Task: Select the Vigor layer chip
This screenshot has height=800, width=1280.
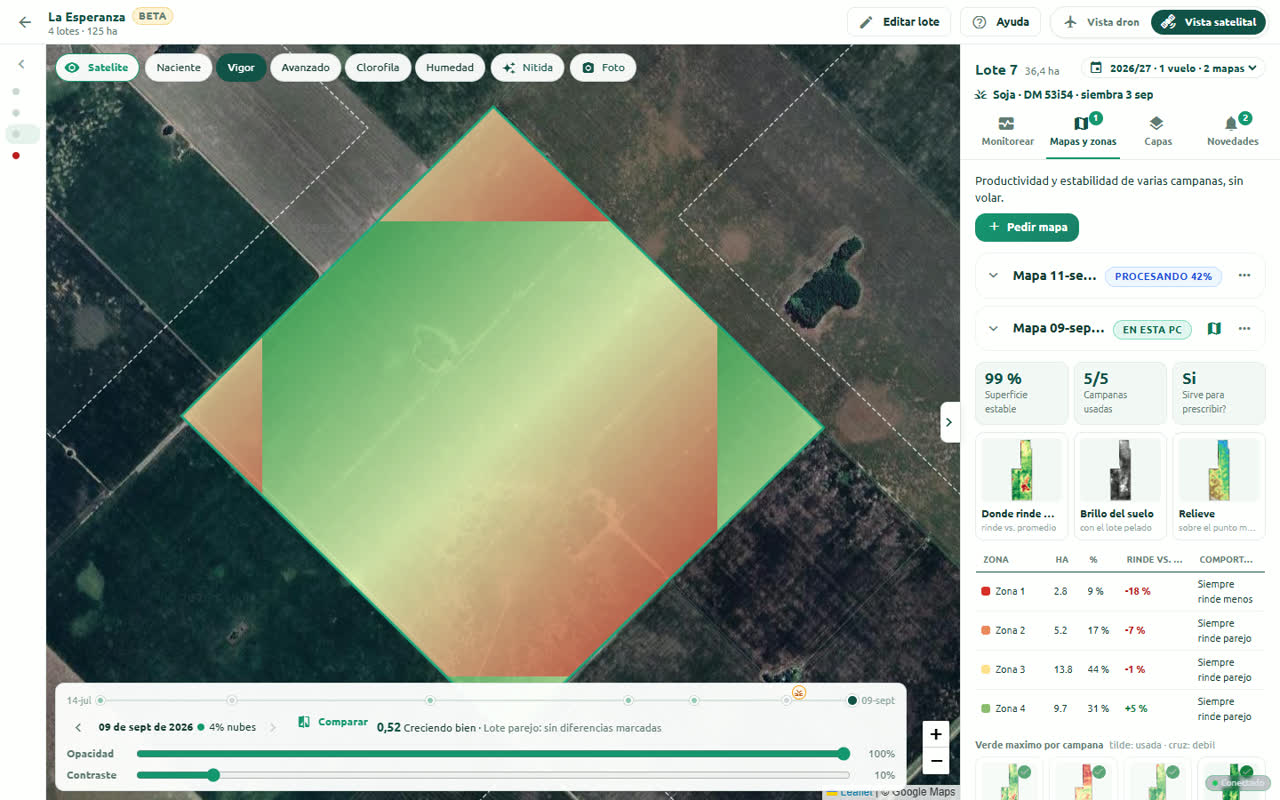Action: click(241, 68)
